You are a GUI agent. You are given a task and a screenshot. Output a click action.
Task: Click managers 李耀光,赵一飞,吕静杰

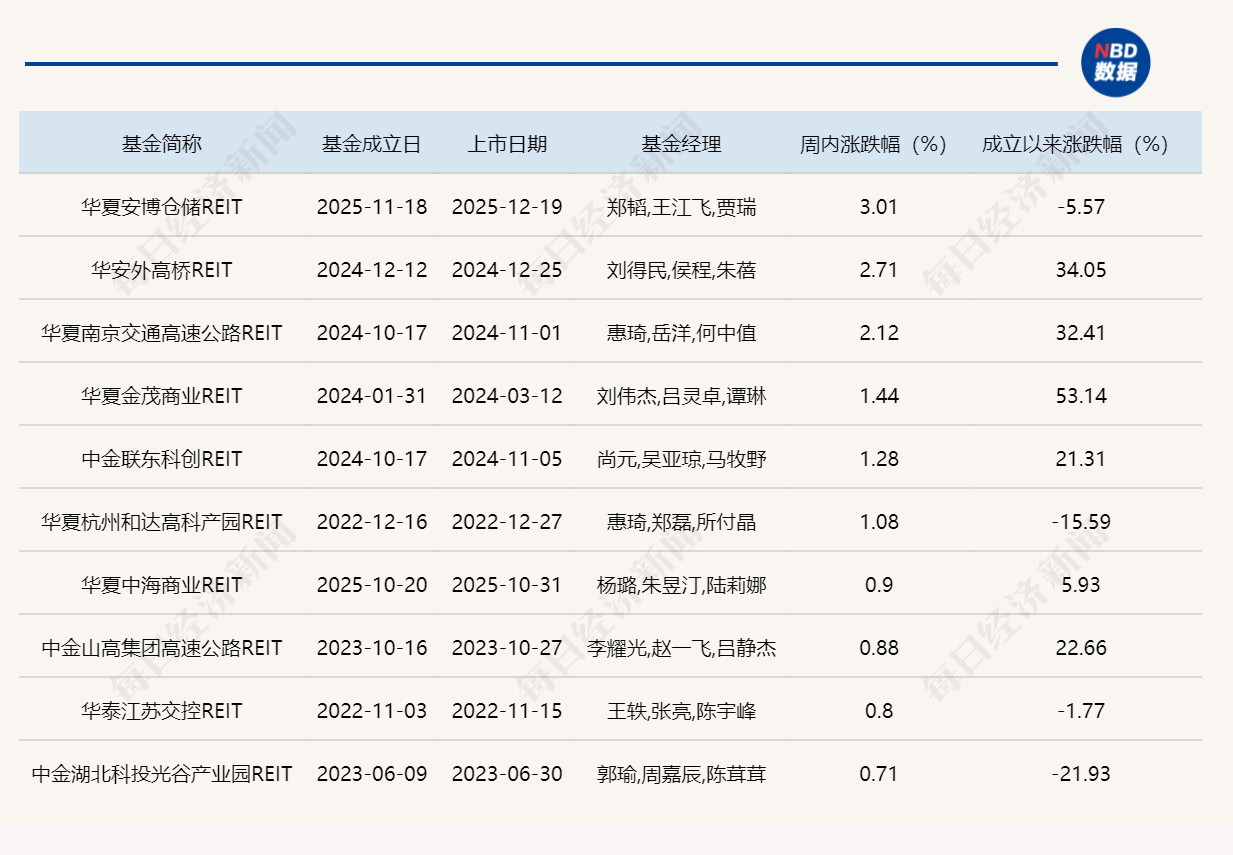[x=681, y=648]
